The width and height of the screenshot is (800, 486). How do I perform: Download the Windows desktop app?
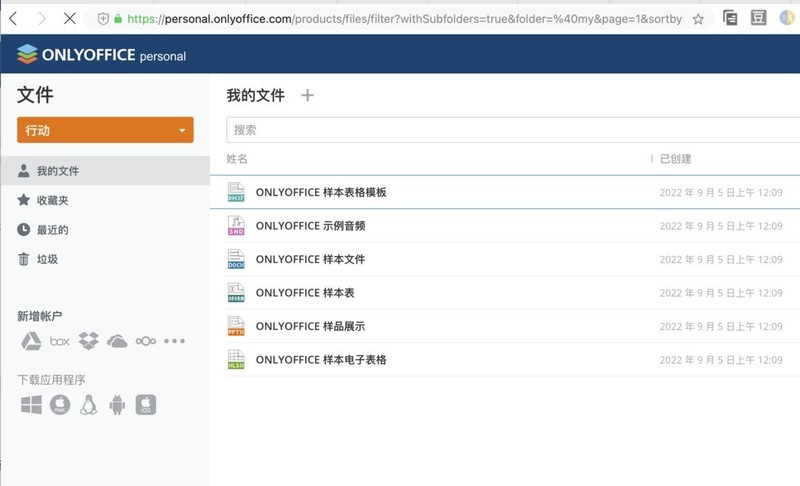coord(31,405)
